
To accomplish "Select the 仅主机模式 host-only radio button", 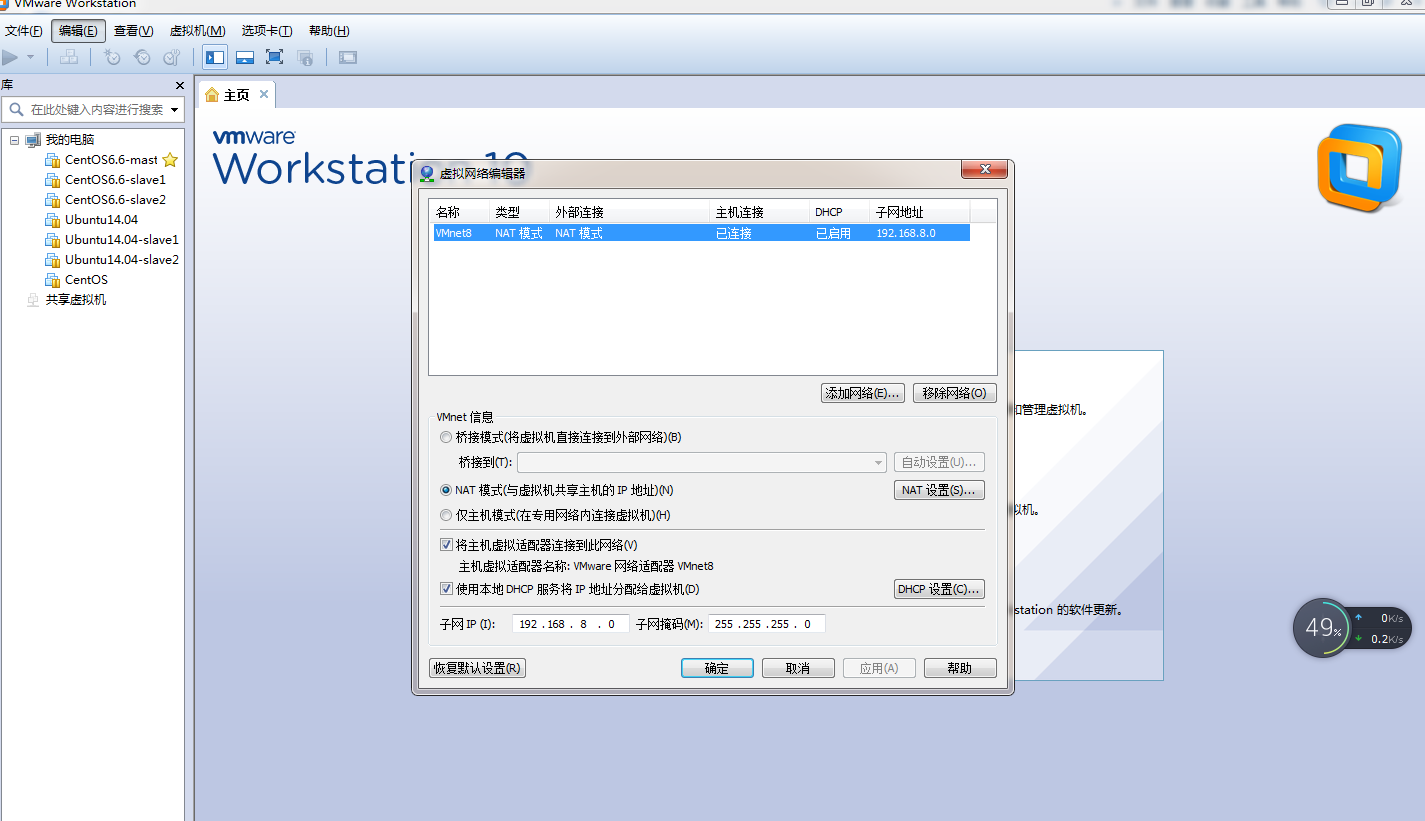I will coord(446,515).
